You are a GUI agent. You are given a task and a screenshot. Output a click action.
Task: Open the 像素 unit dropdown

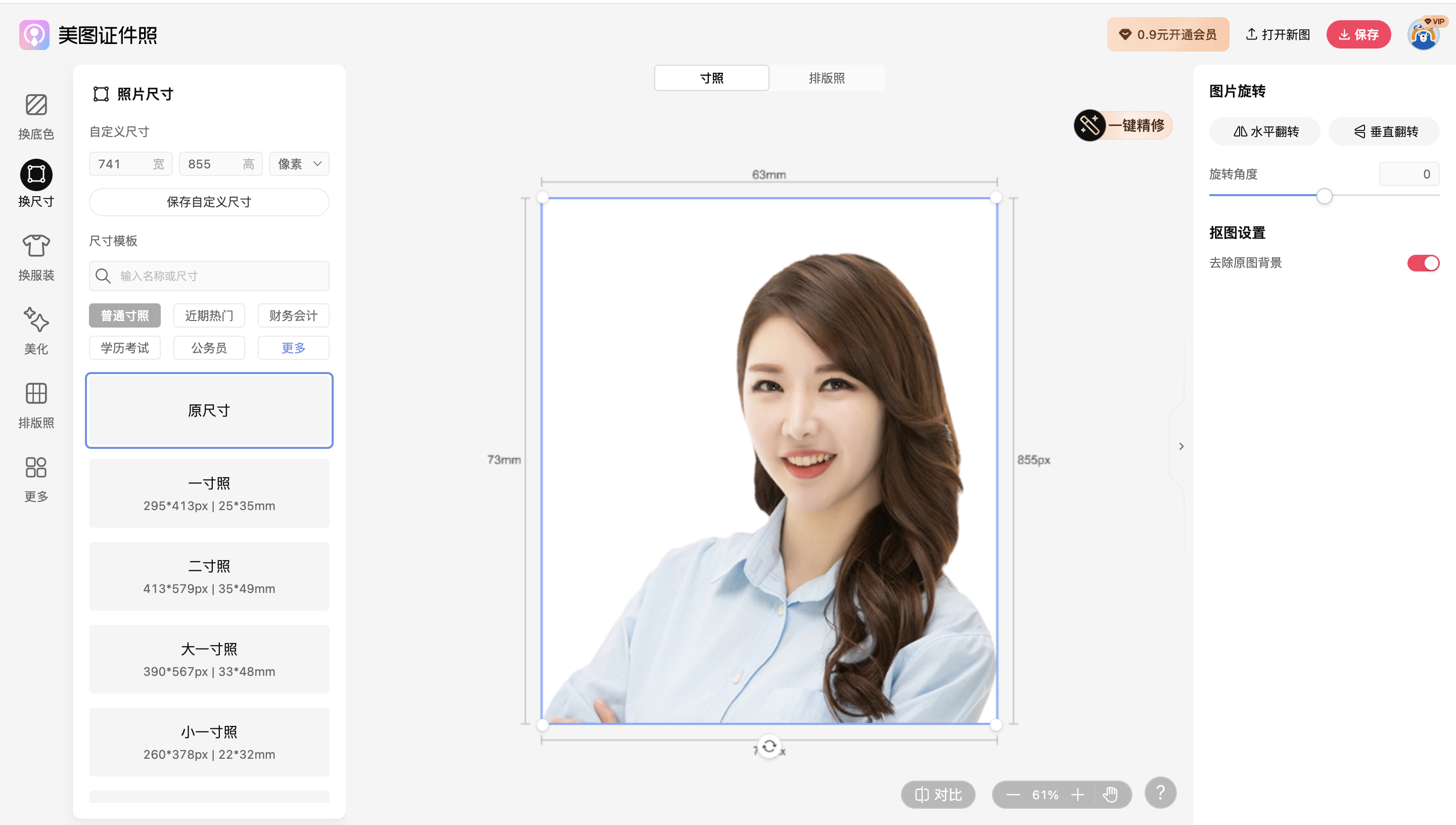[299, 164]
